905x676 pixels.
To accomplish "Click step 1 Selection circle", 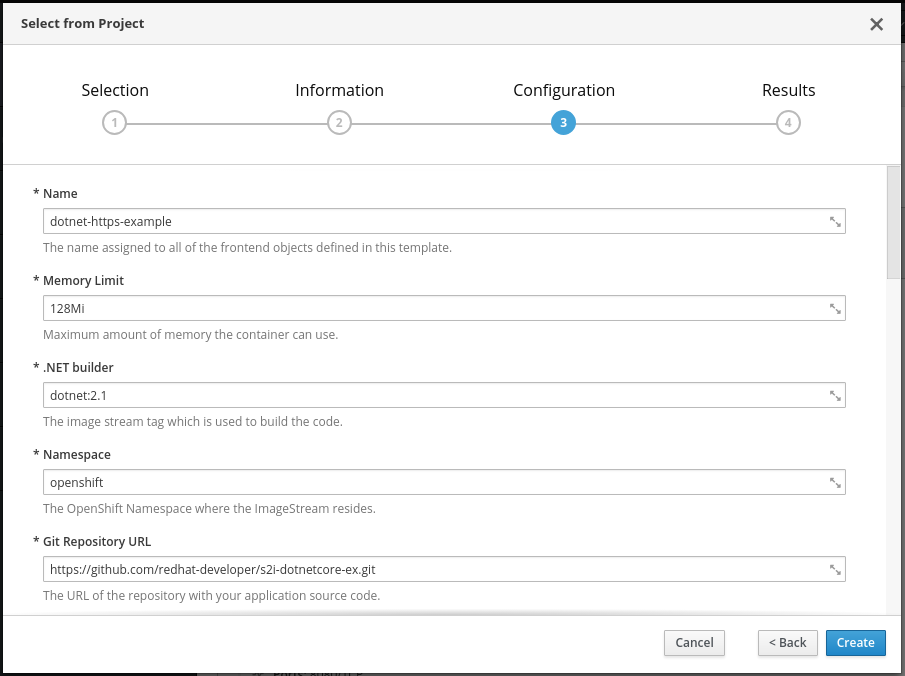I will coord(115,123).
